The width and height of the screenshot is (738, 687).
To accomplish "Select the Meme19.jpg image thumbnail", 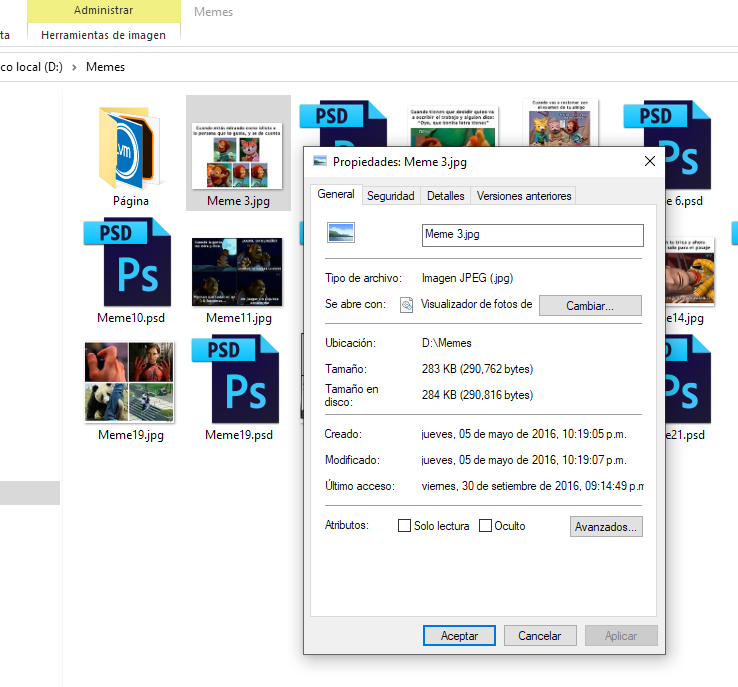I will [x=130, y=382].
